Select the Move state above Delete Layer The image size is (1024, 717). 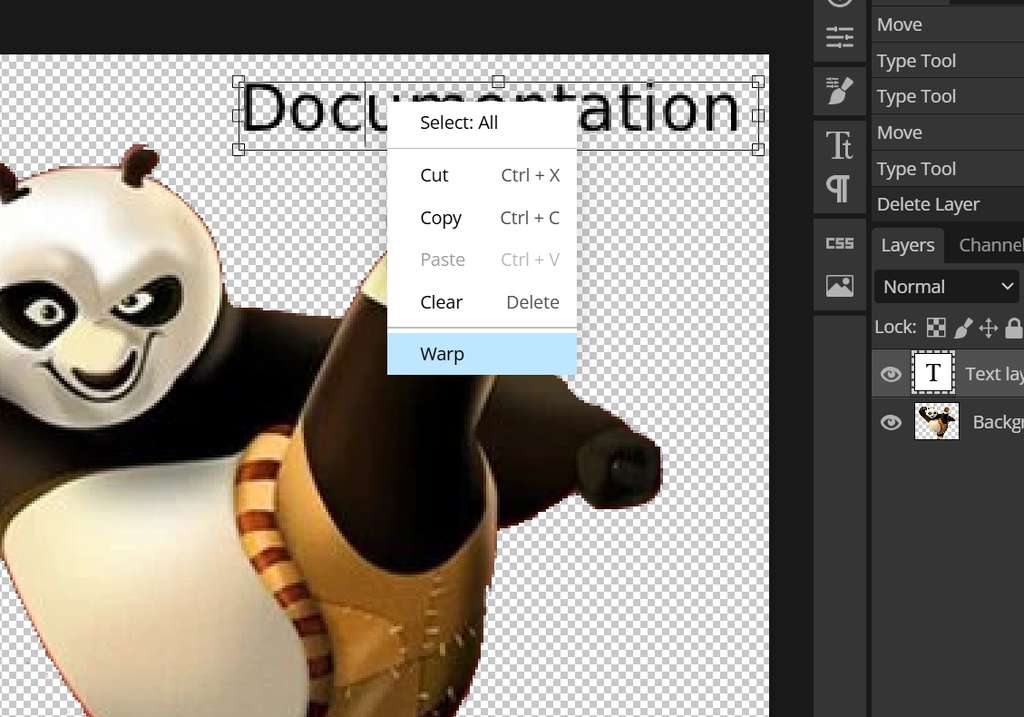tap(948, 133)
